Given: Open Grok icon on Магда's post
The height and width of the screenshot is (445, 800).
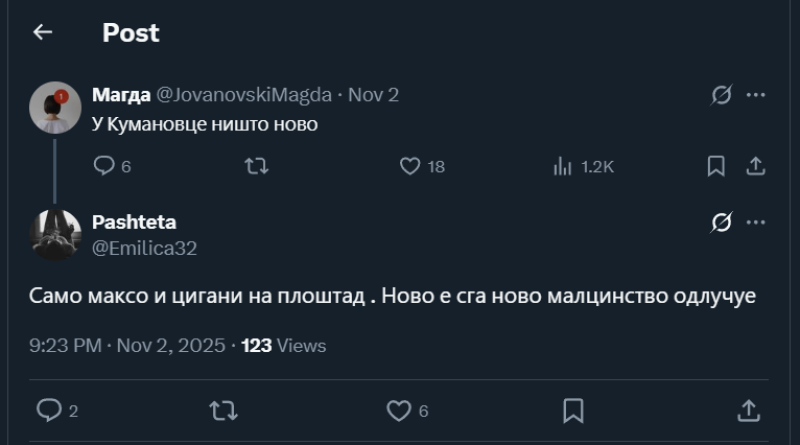Looking at the screenshot, I should click(x=721, y=95).
